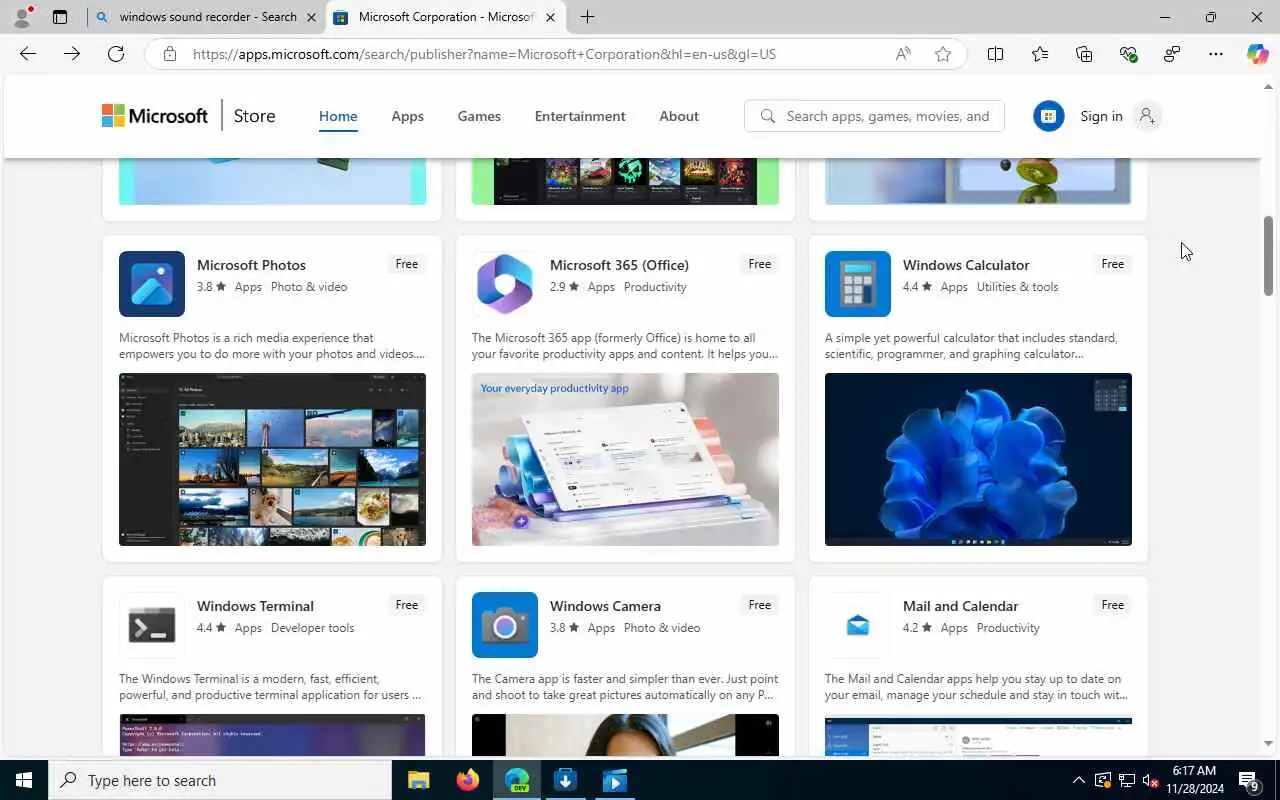1280x800 pixels.
Task: Open Windows Calculator title link
Action: [x=966, y=265]
